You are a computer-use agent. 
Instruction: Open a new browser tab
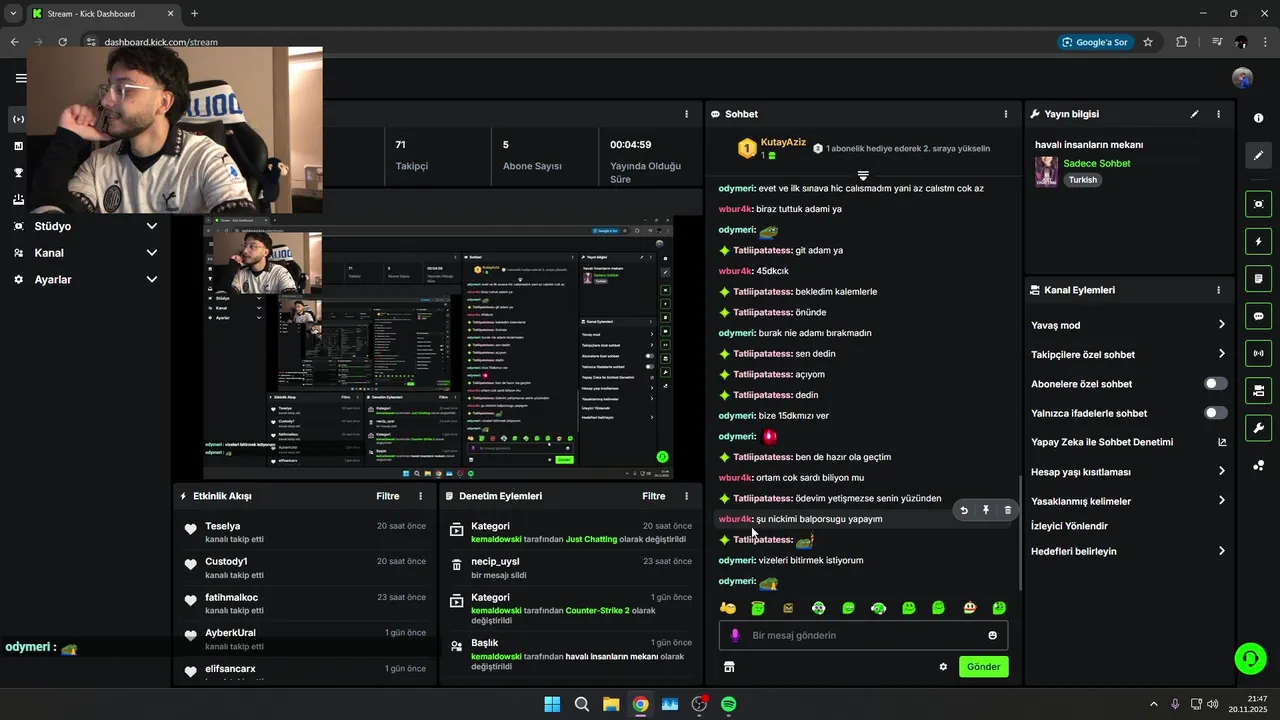(x=194, y=13)
